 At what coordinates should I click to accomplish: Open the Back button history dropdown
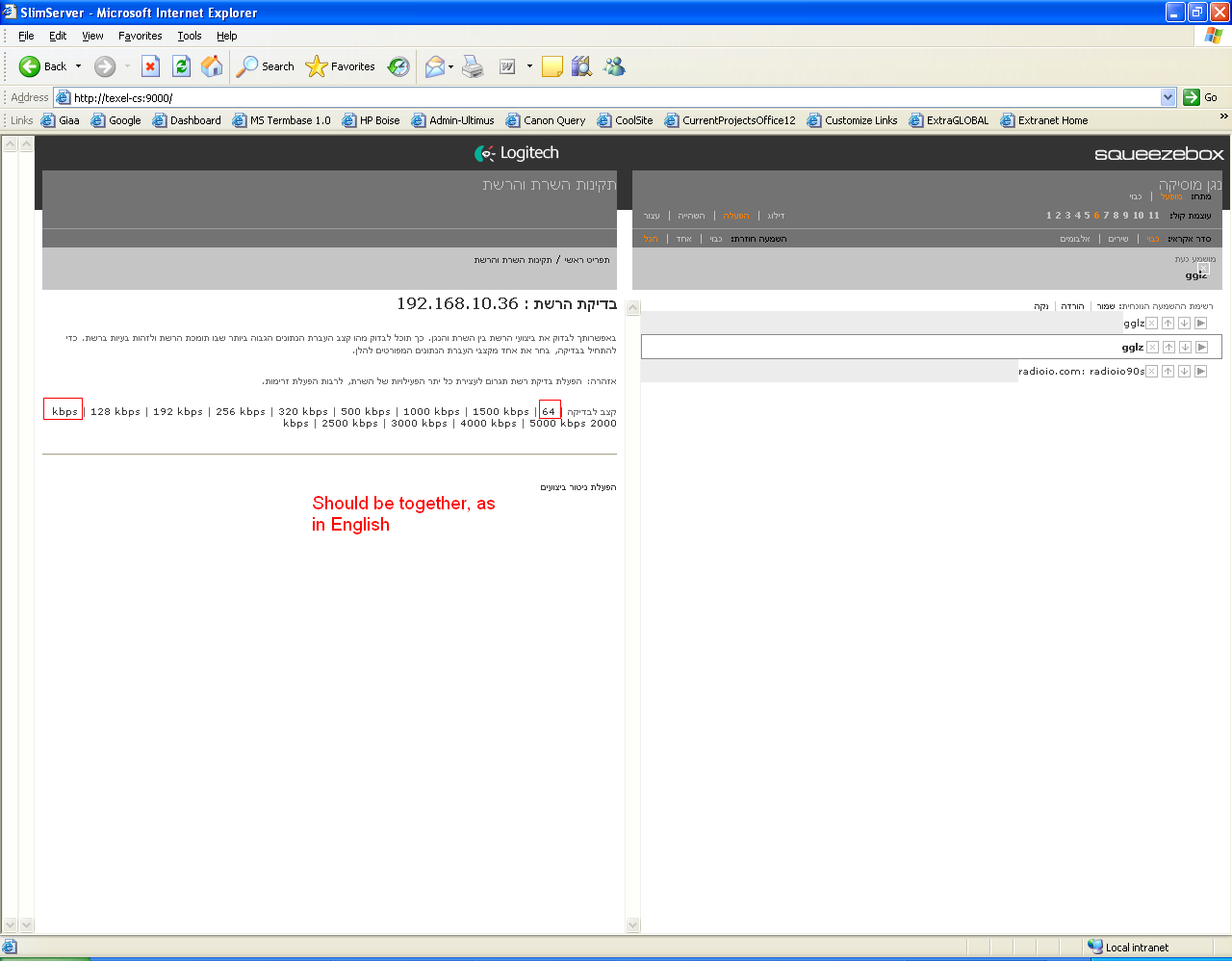79,66
